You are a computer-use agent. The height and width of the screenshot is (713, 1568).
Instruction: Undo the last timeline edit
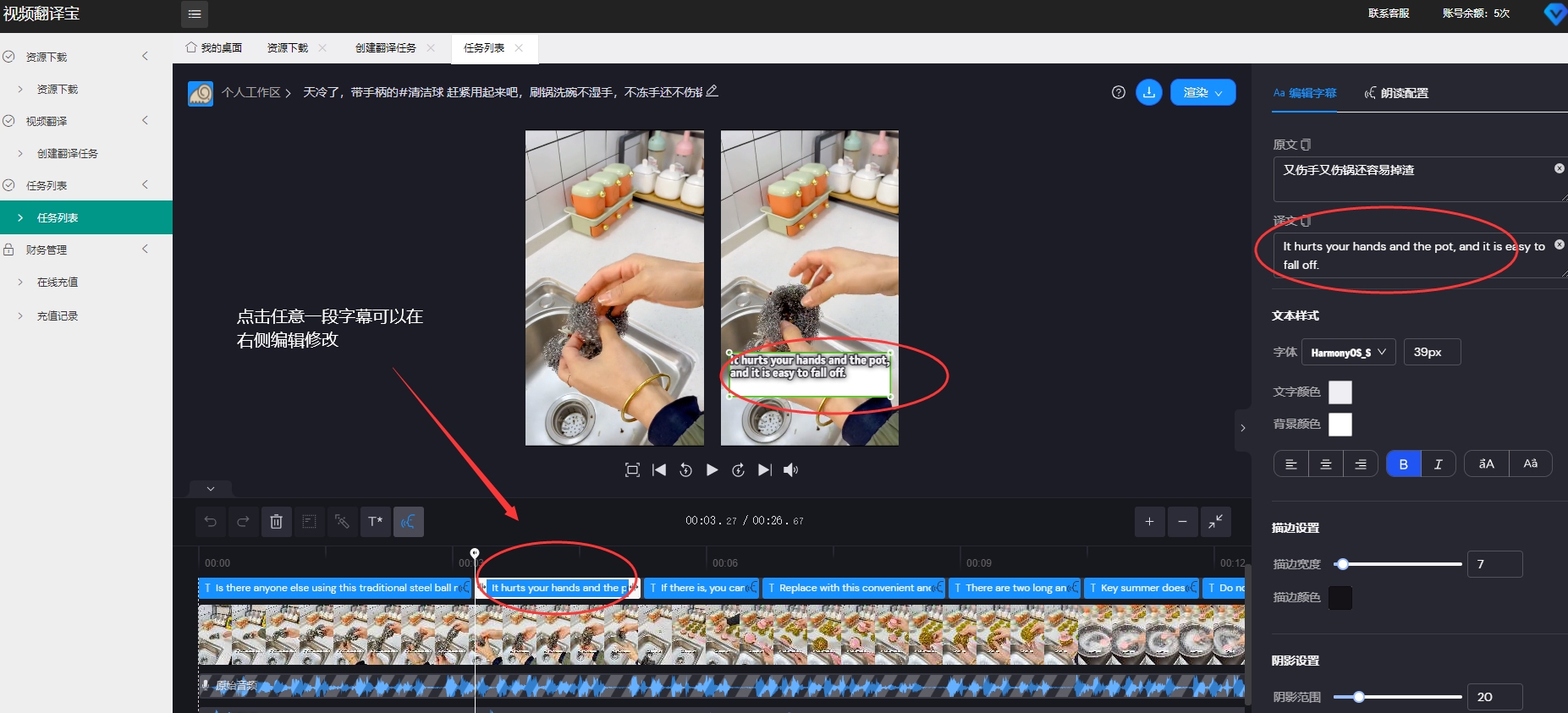click(x=211, y=522)
